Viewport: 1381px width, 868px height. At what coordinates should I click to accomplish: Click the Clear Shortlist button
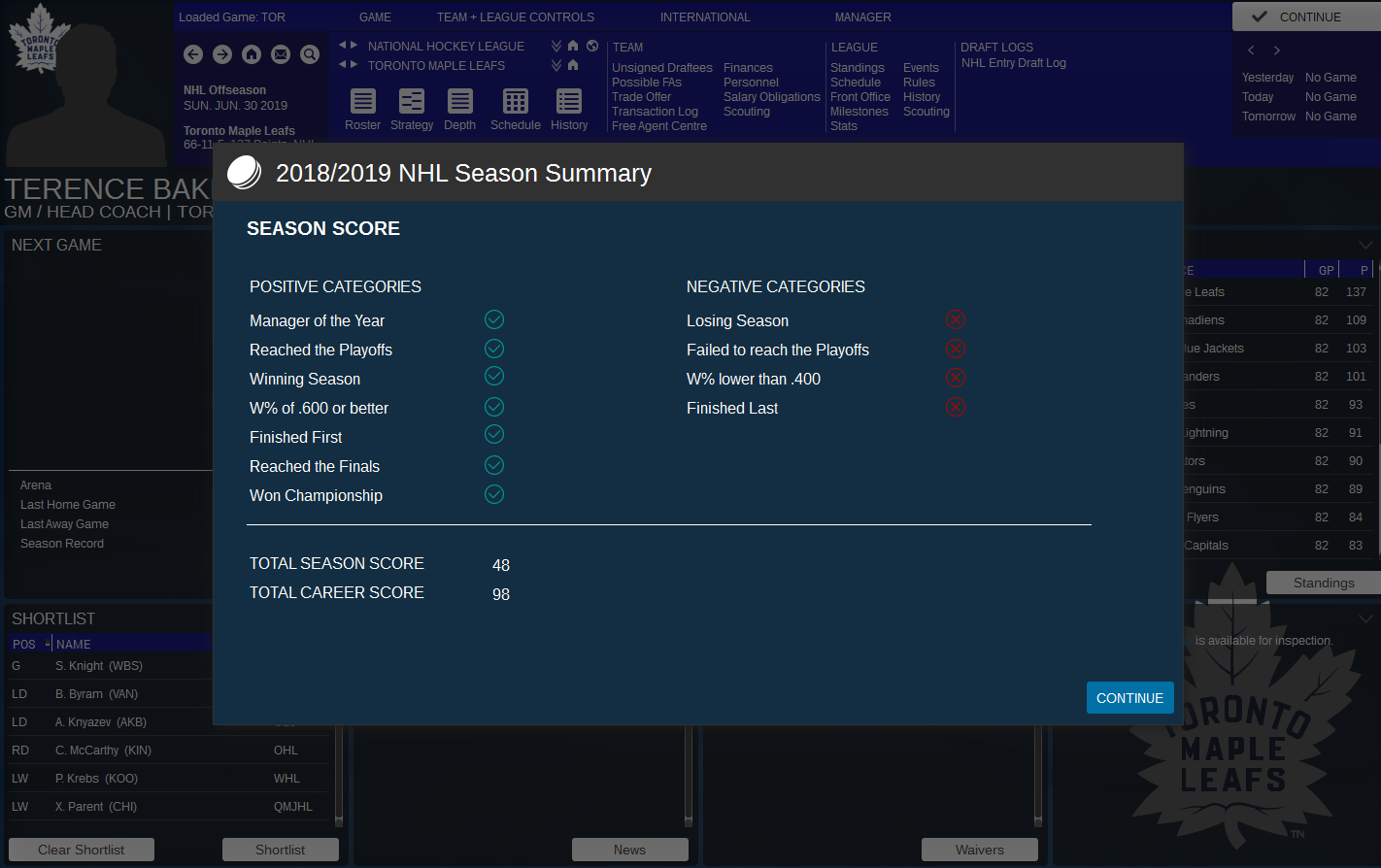tap(82, 850)
